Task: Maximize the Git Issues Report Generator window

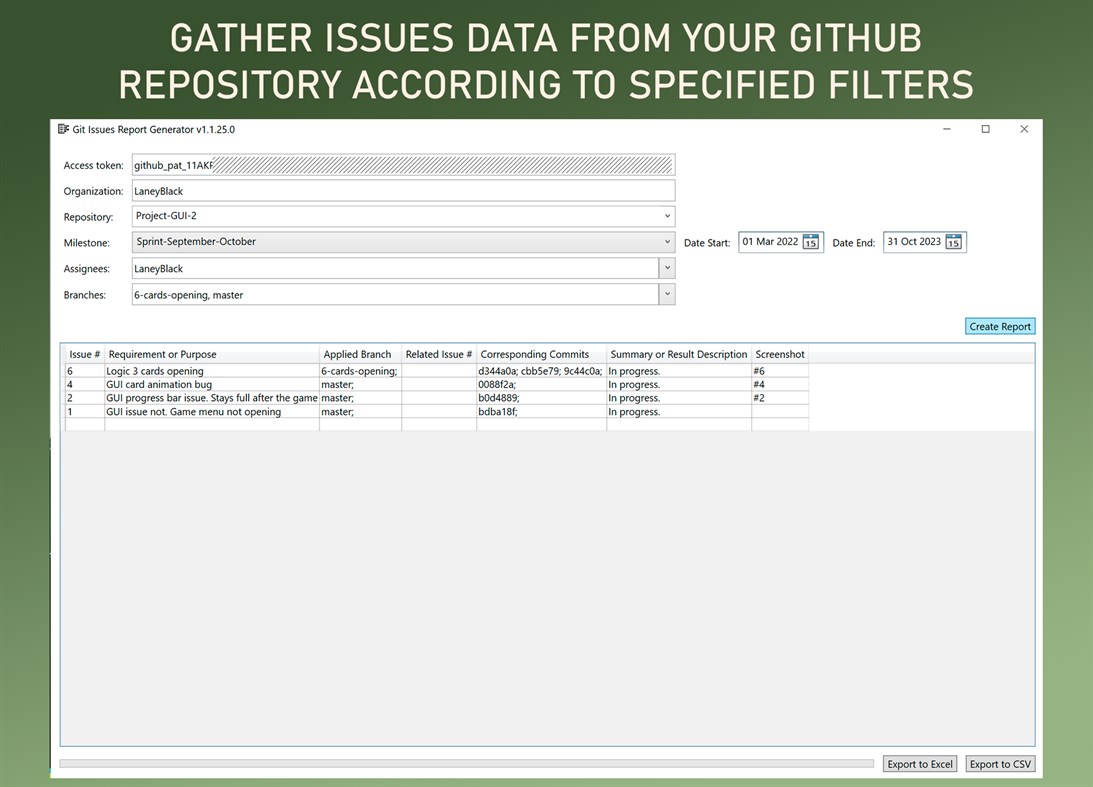Action: (986, 129)
